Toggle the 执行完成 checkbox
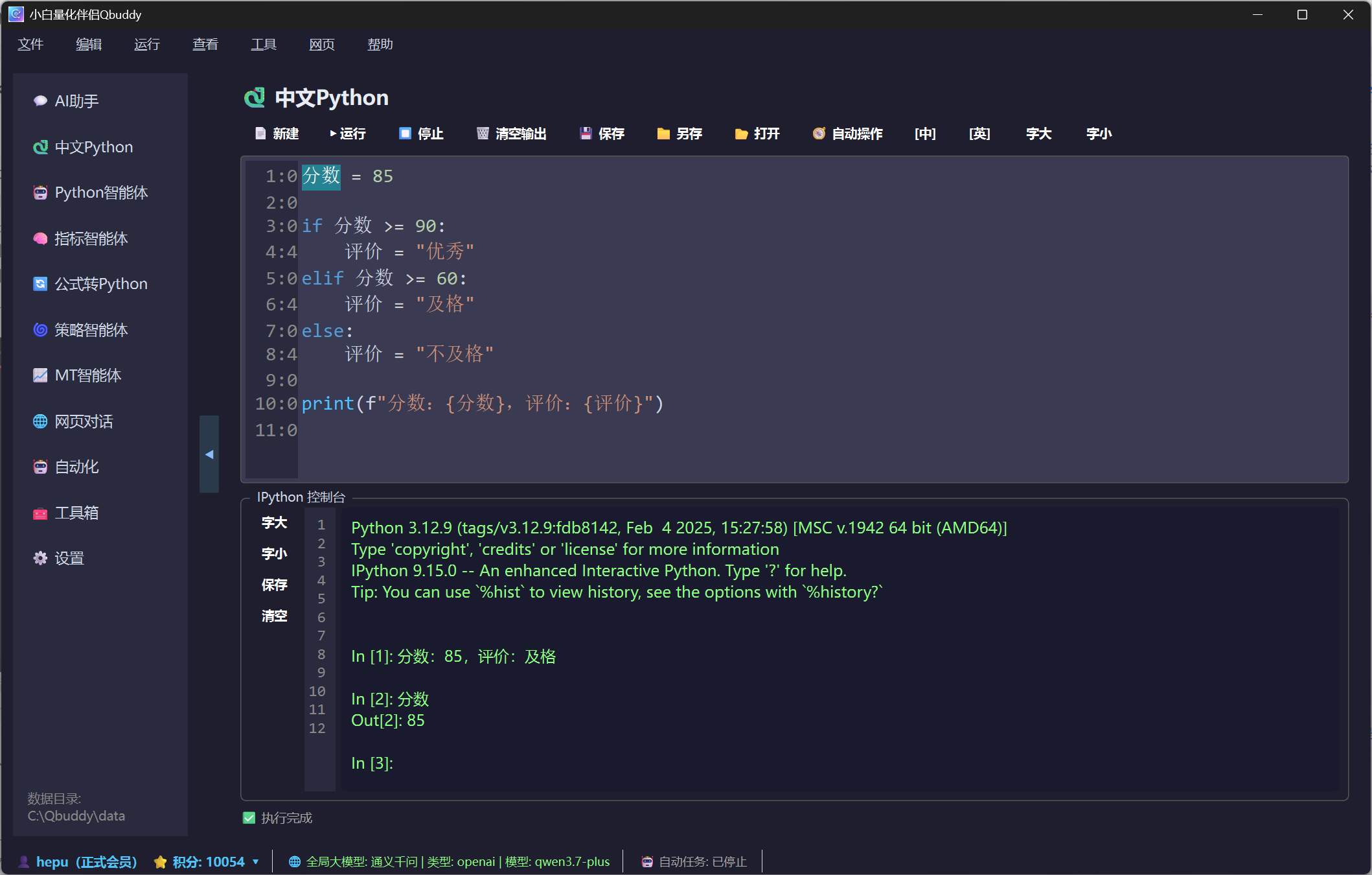This screenshot has height=875, width=1372. point(249,818)
